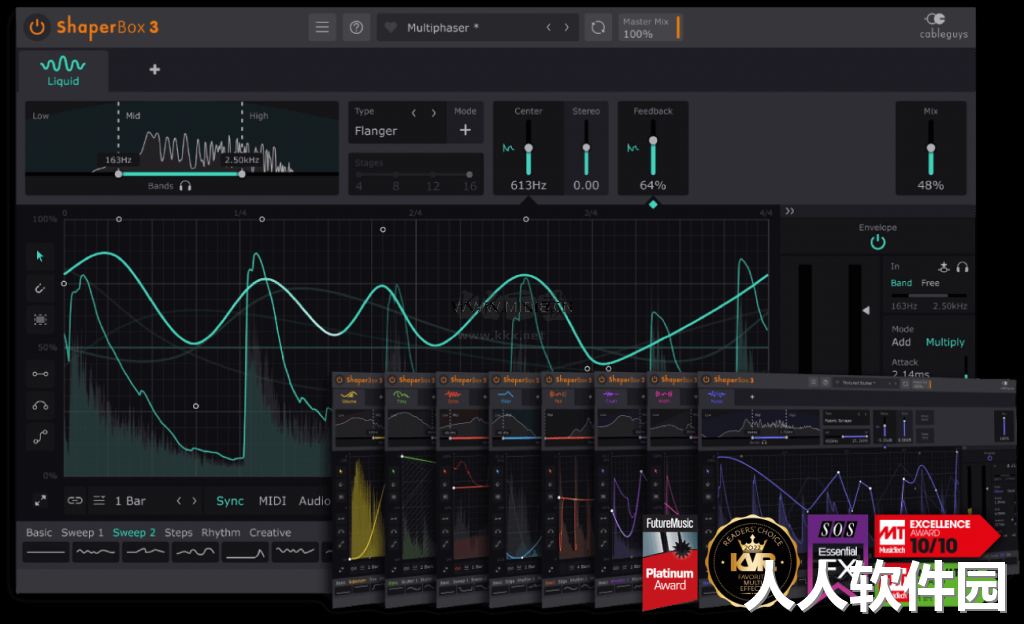Click the 1 Bar length value
Screen dimensions: 1024x624
click(x=130, y=501)
